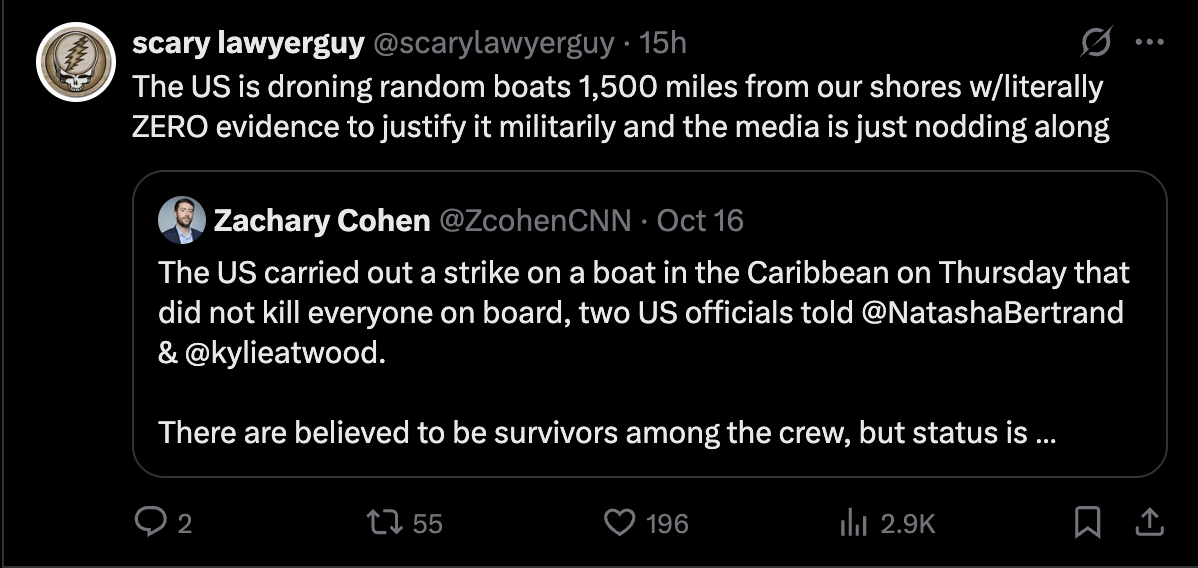Open scary lawyerguy's skull profile avatar
Image resolution: width=1198 pixels, height=568 pixels.
pyautogui.click(x=79, y=62)
